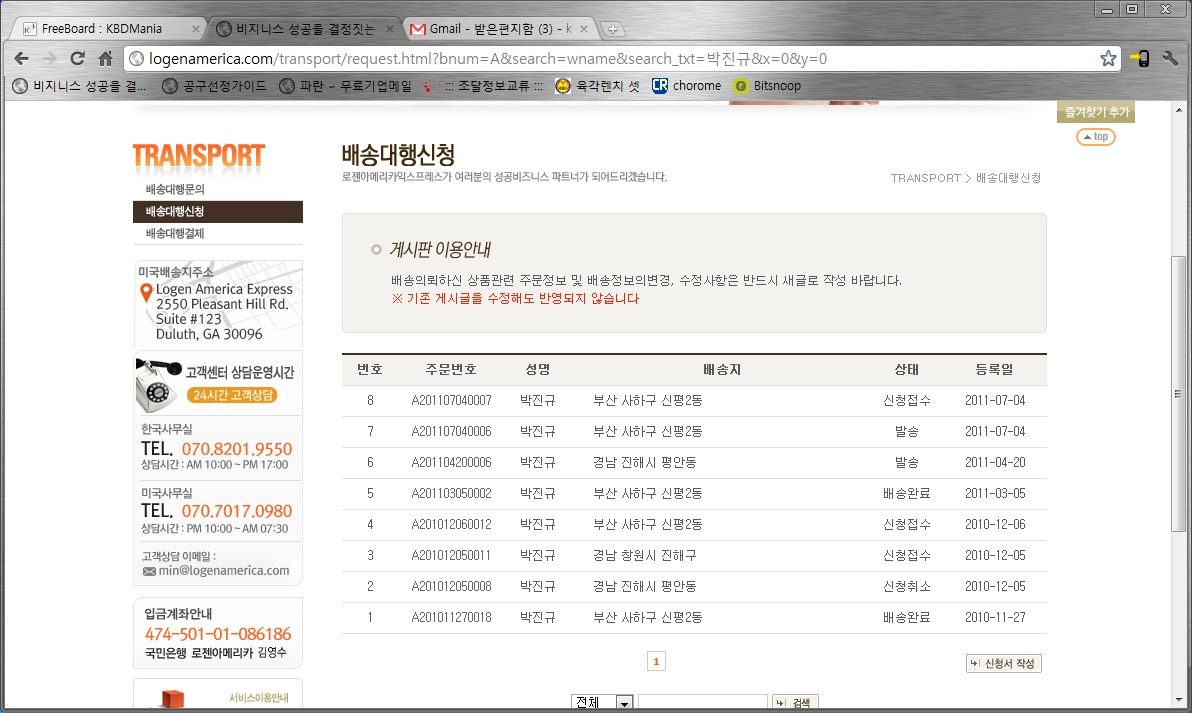1192x713 pixels.
Task: Click the 24시간 고객상담 badge
Action: coord(233,395)
